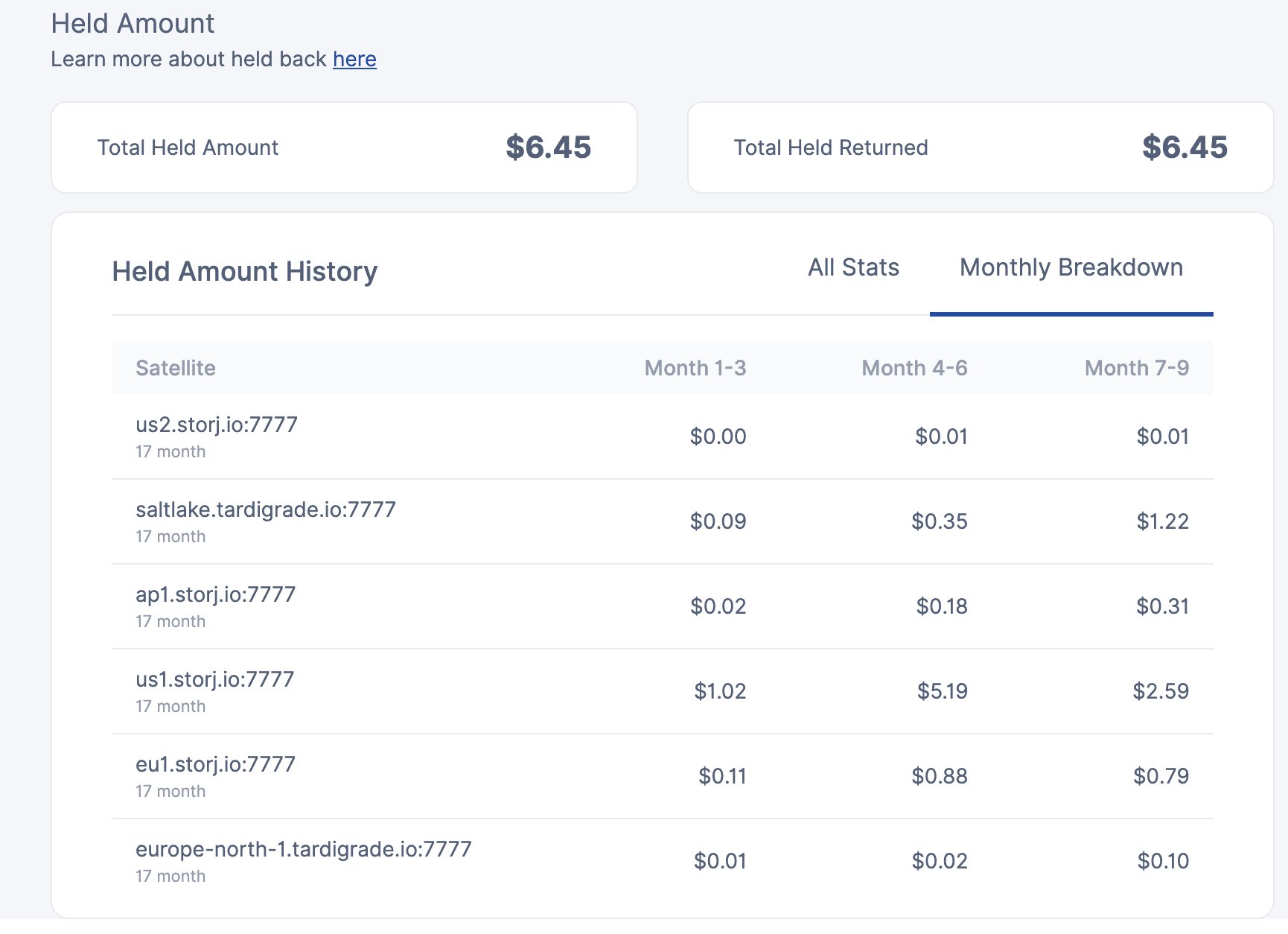
Task: Click the Total Held Returned card
Action: (x=980, y=147)
